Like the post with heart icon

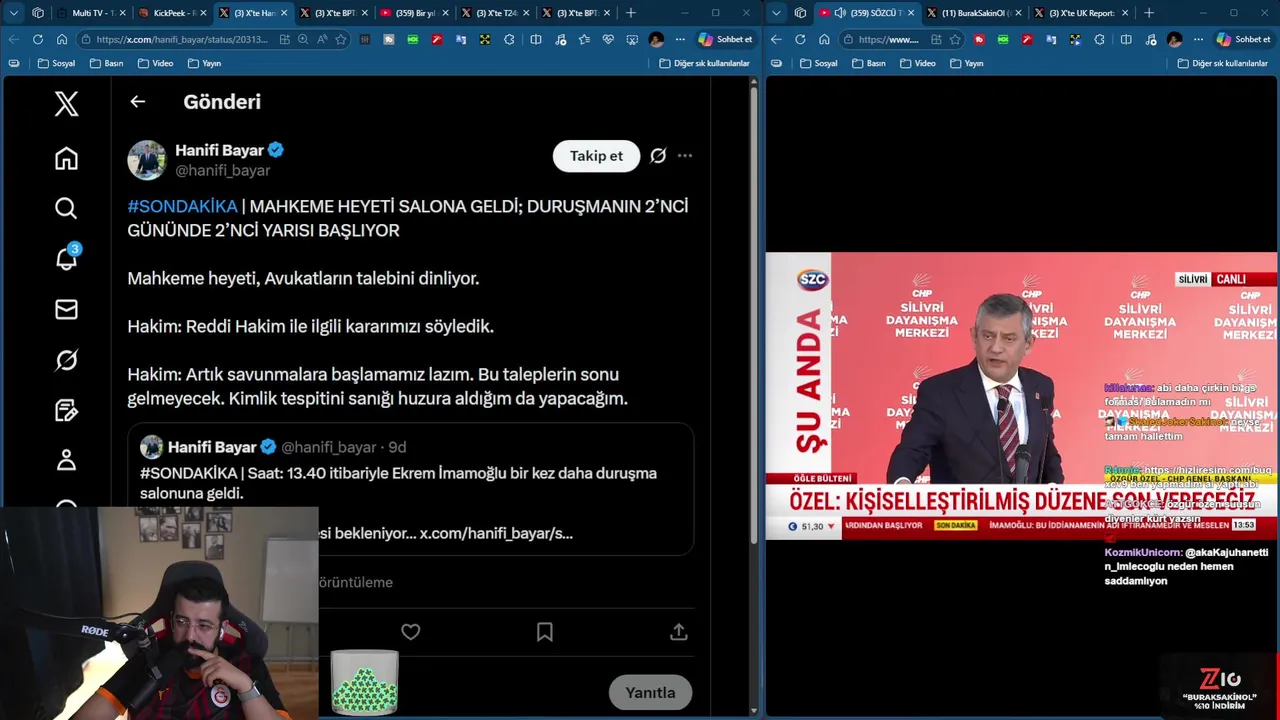[411, 632]
